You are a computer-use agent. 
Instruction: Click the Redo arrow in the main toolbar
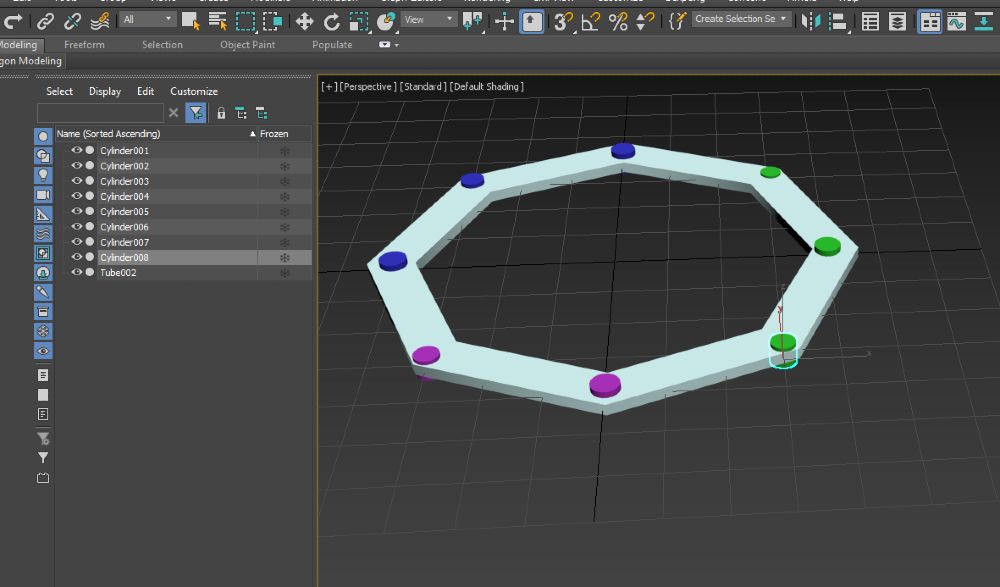[x=13, y=22]
